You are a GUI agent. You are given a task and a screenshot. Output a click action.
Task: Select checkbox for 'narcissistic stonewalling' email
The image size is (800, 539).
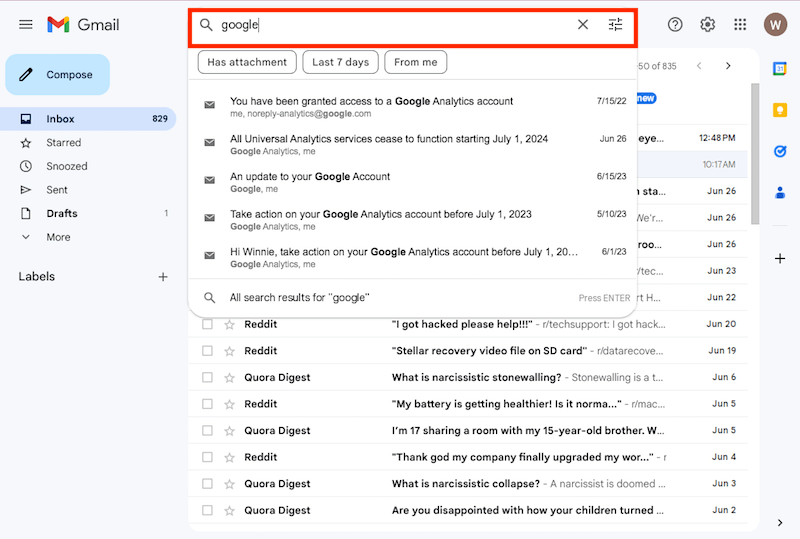[x=207, y=377]
